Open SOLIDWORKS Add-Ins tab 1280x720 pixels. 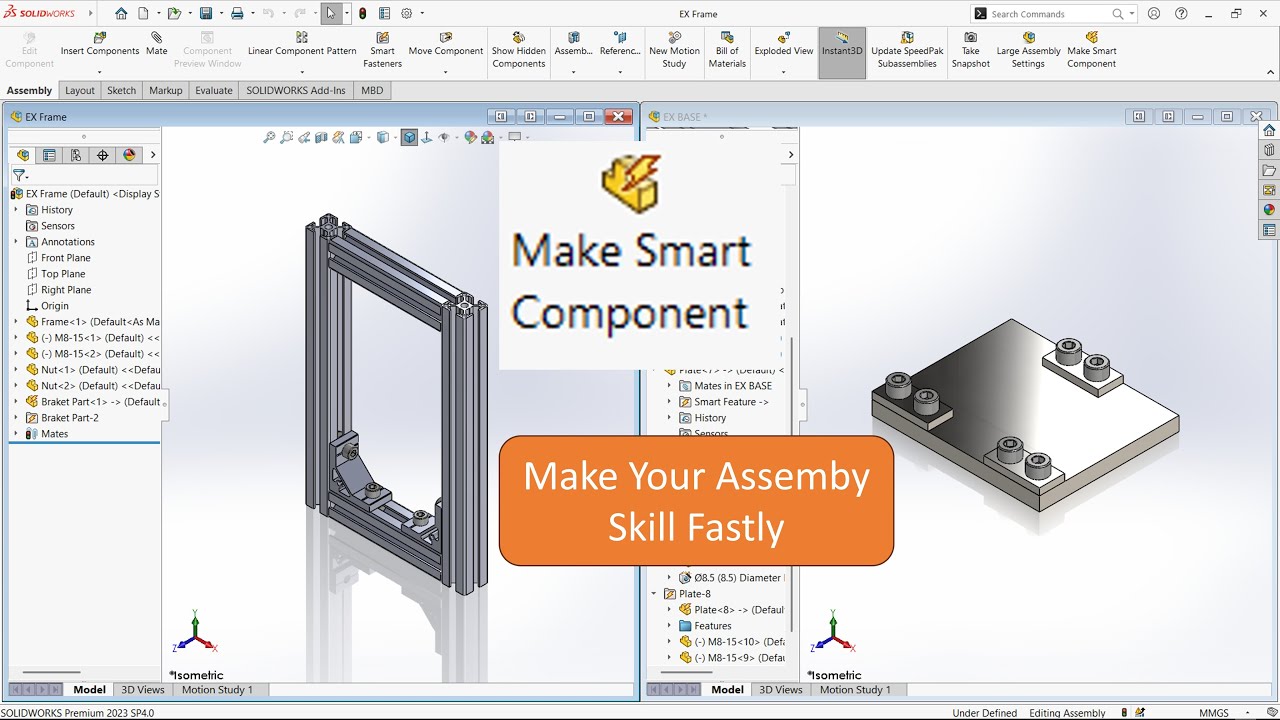(296, 90)
